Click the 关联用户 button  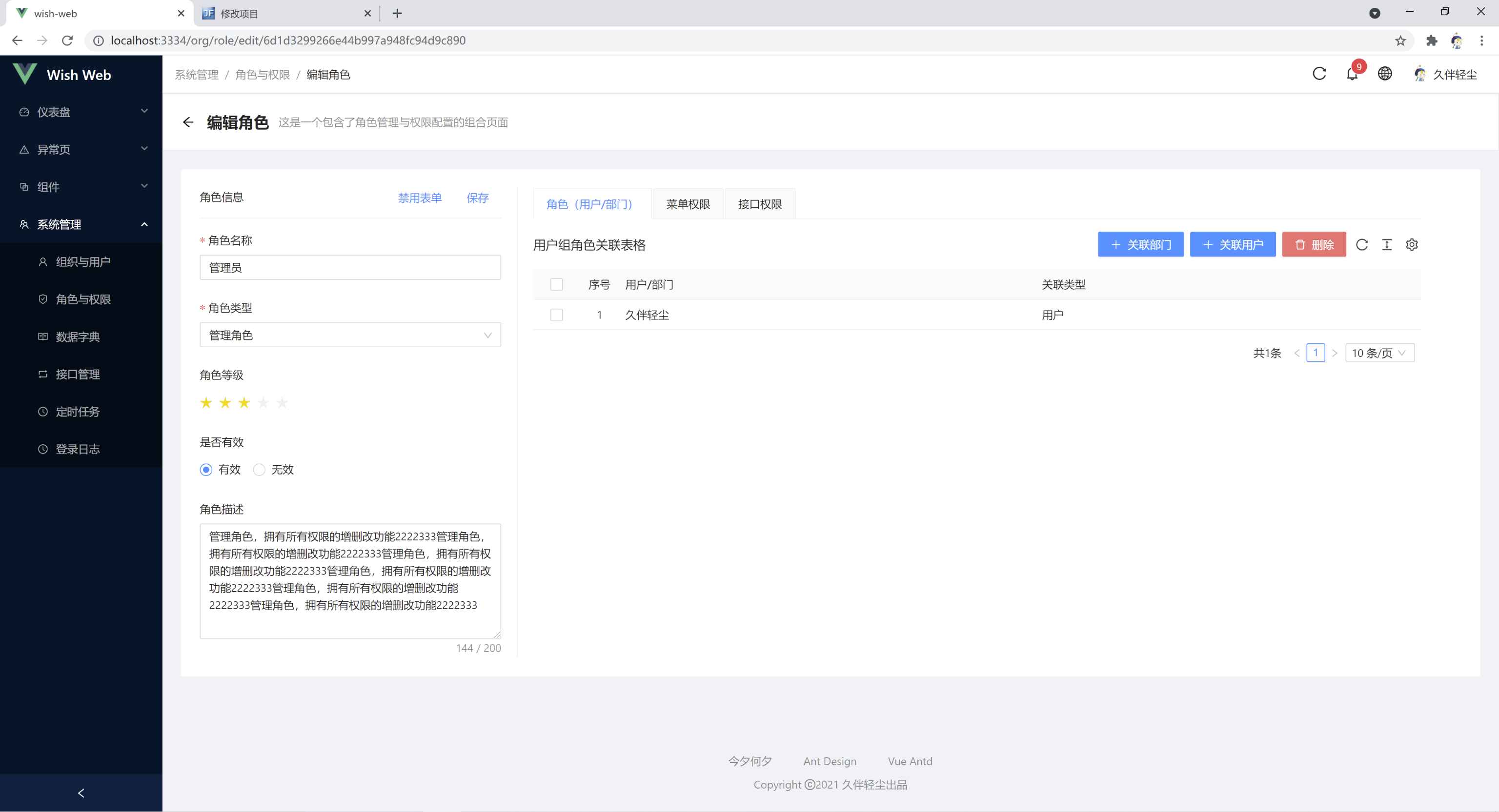1233,244
